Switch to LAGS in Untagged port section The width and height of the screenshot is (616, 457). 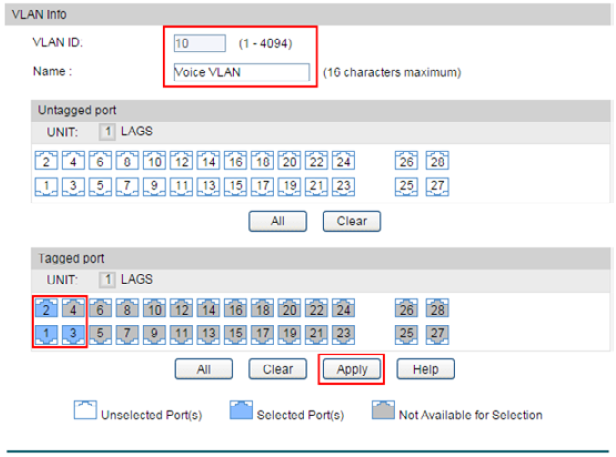(x=137, y=131)
